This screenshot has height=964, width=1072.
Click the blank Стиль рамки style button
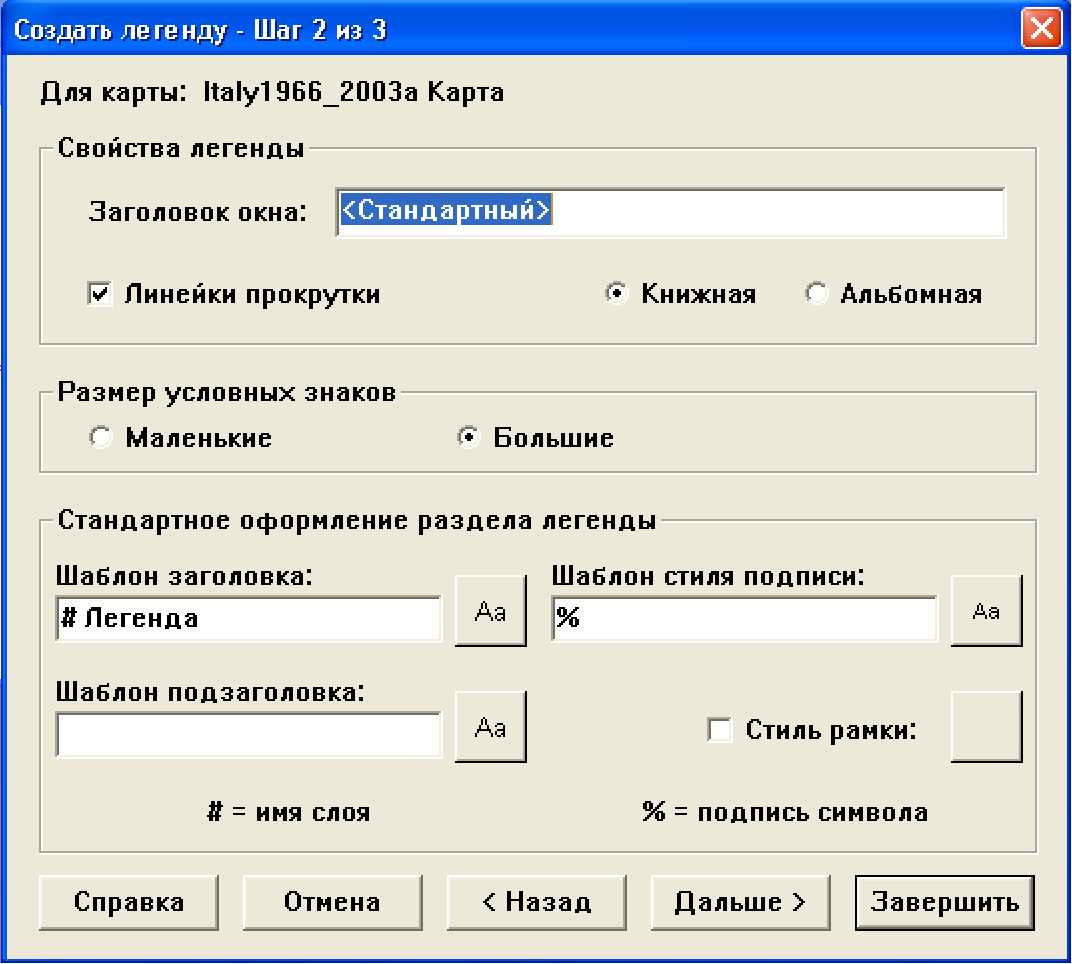pyautogui.click(x=986, y=728)
